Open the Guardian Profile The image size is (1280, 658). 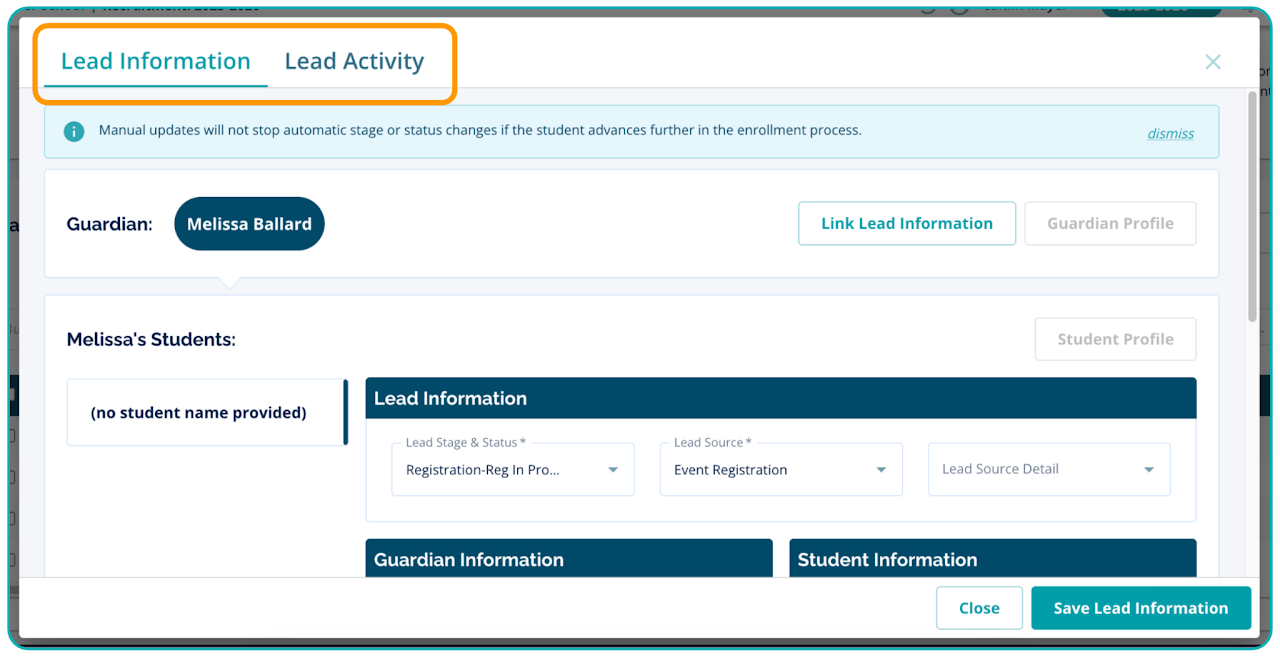coord(1110,223)
